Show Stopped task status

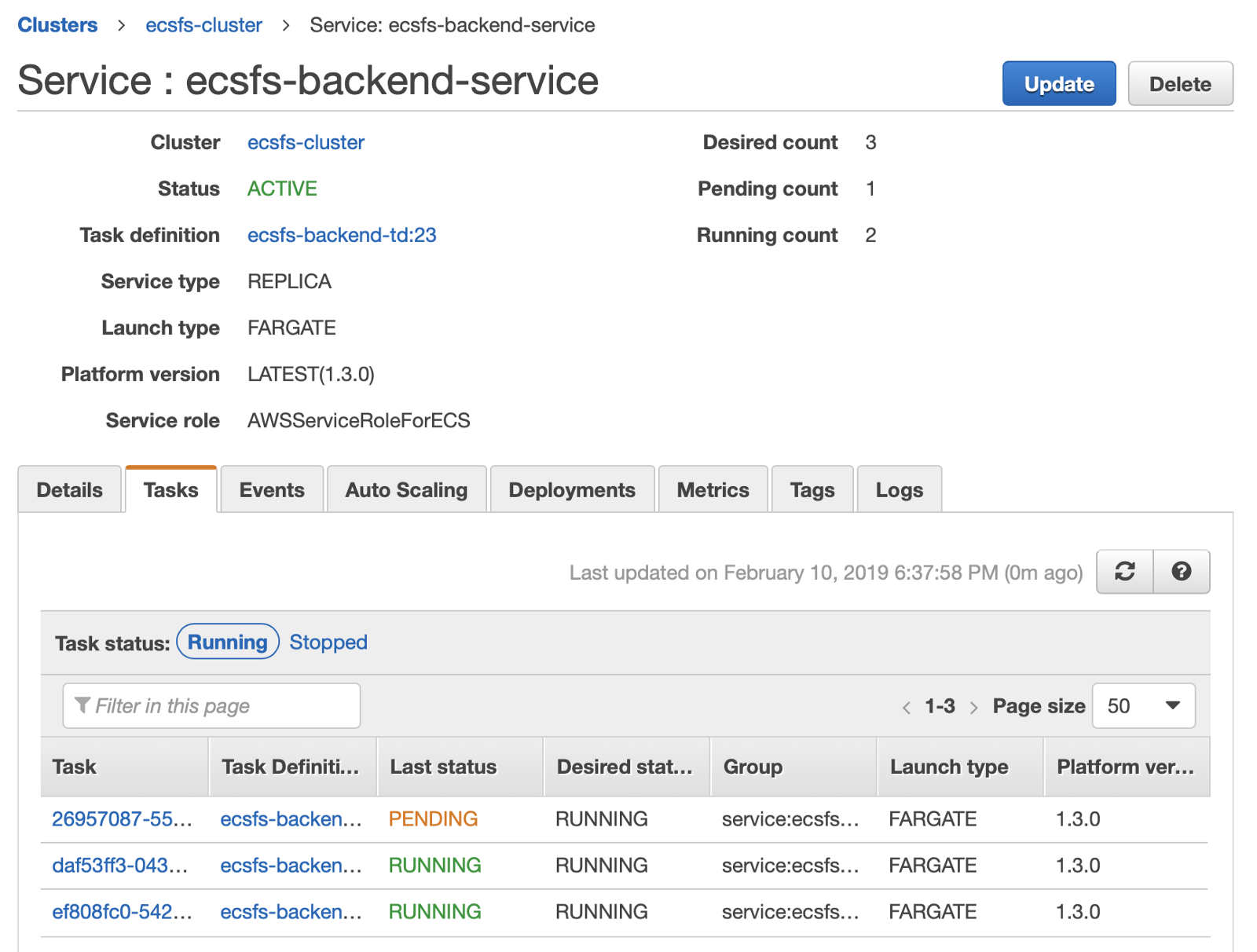[x=328, y=642]
